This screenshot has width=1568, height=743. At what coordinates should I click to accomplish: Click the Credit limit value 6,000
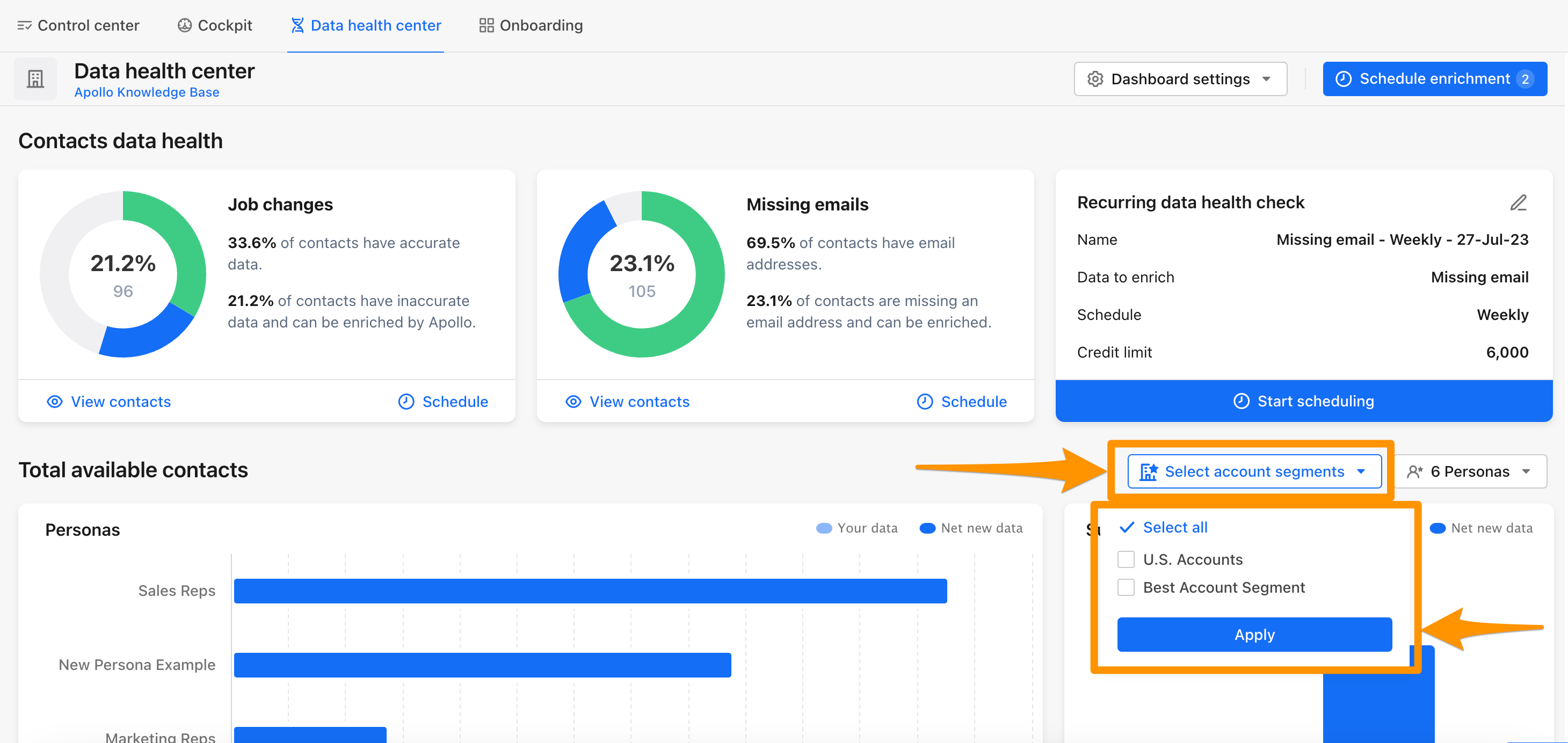[x=1507, y=352]
